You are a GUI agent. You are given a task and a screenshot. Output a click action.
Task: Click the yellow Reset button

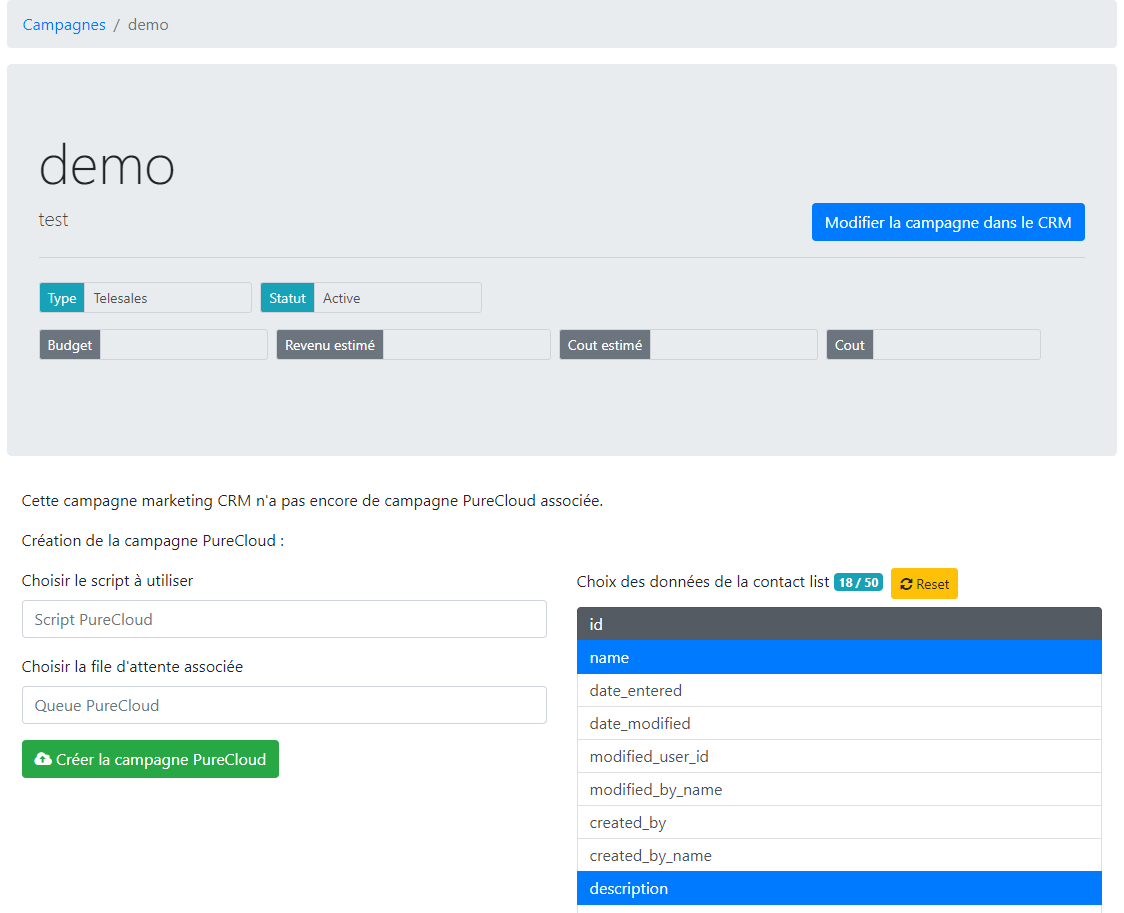(x=924, y=584)
